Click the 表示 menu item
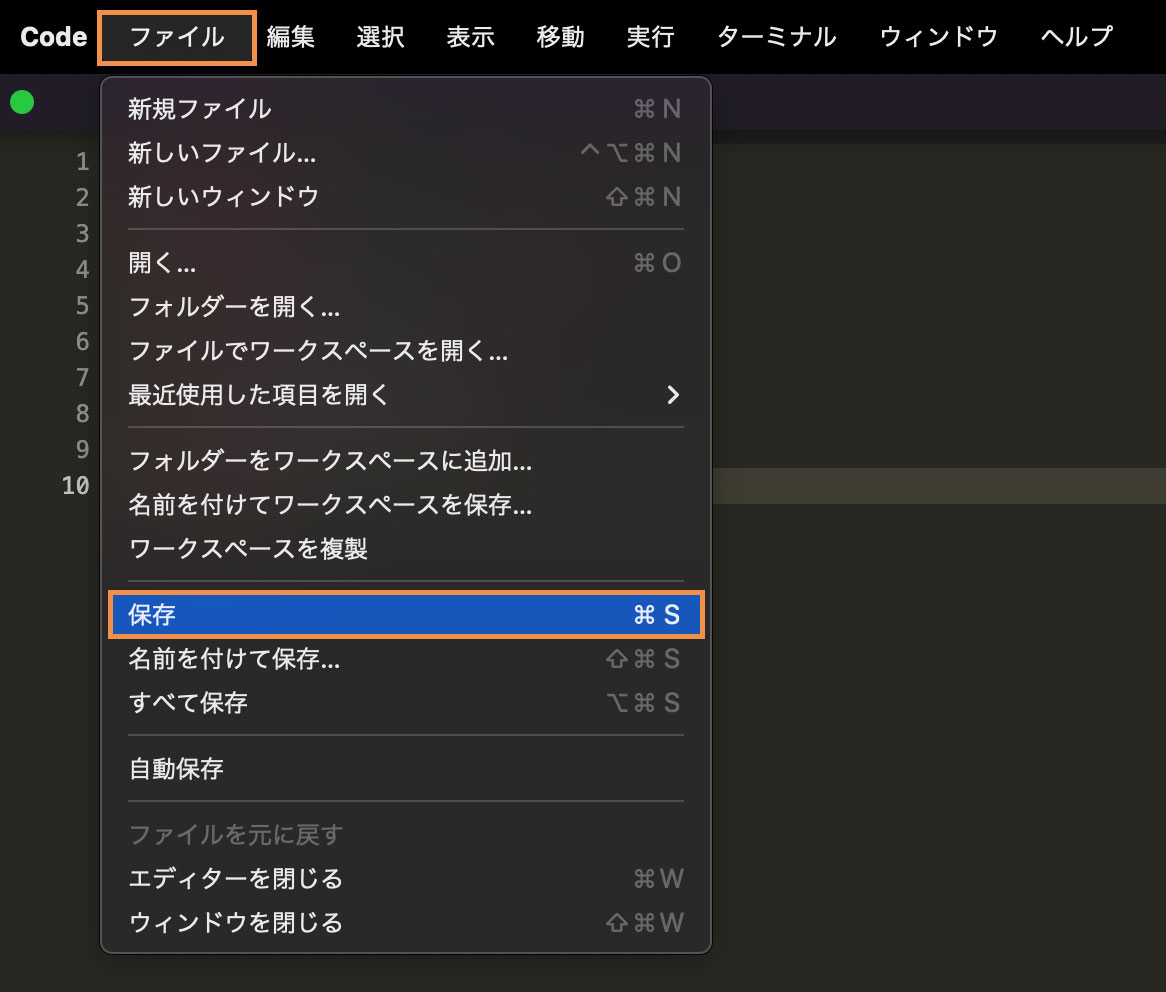The image size is (1166, 992). (x=470, y=36)
